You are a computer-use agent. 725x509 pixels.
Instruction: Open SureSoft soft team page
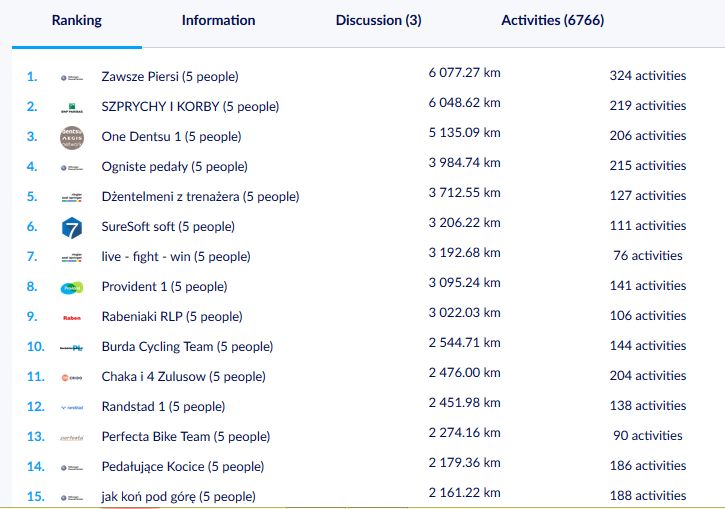168,227
